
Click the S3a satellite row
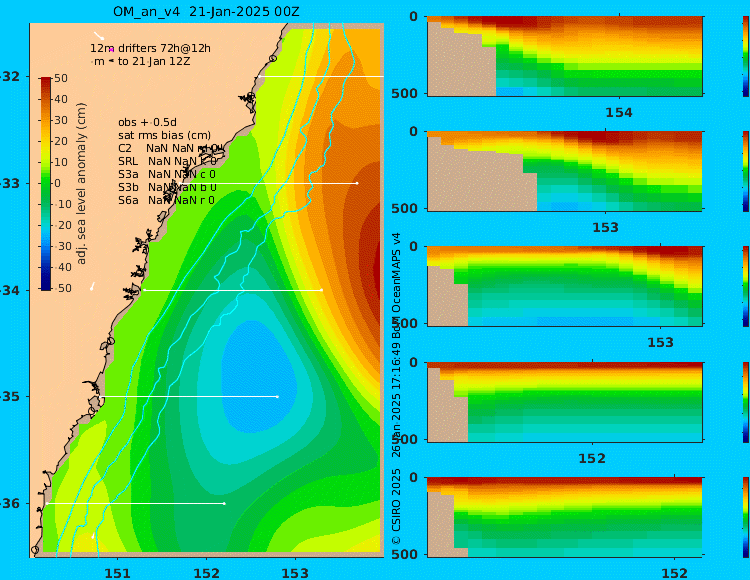pos(167,174)
